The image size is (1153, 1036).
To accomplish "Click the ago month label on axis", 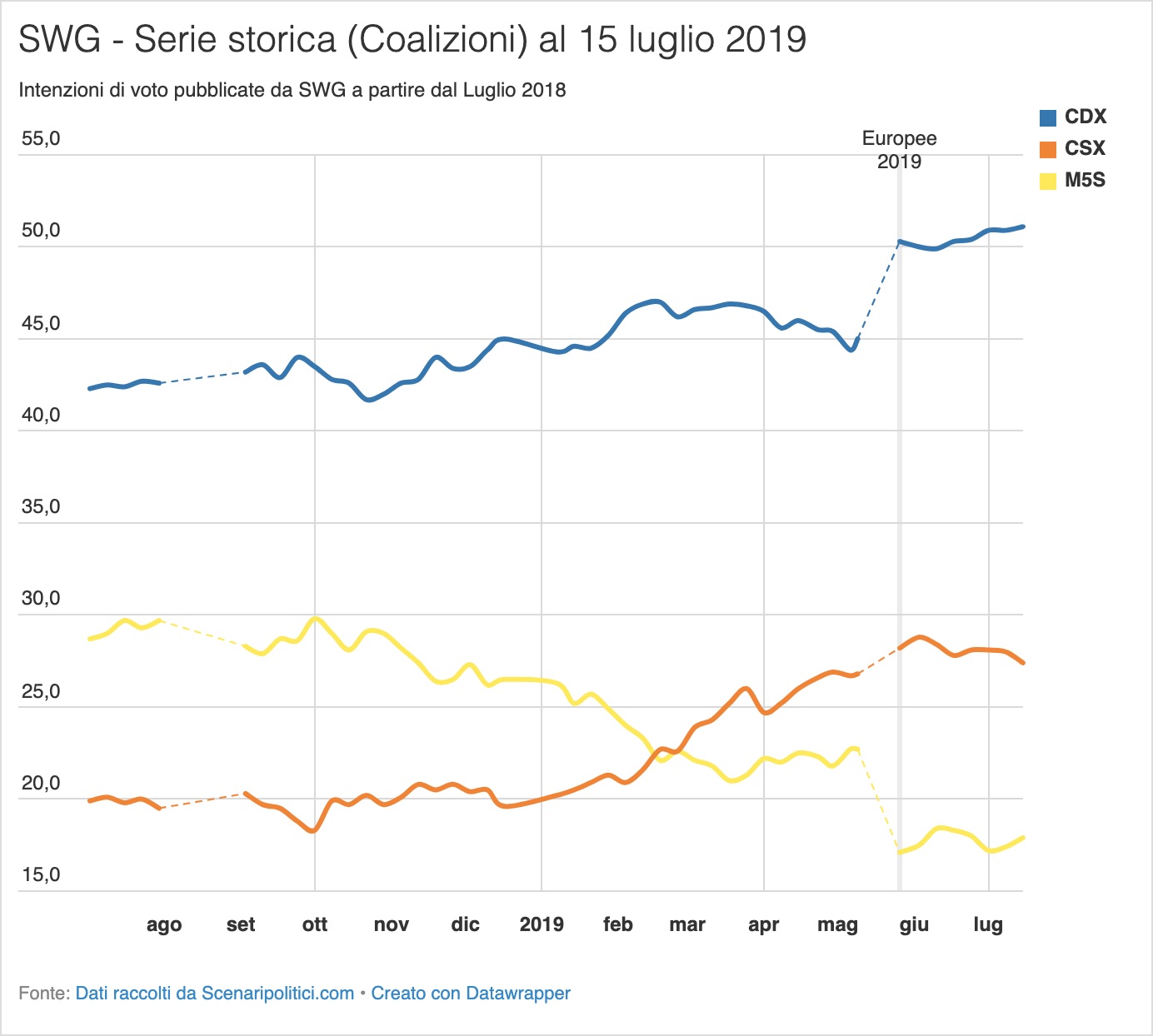I will click(x=164, y=925).
